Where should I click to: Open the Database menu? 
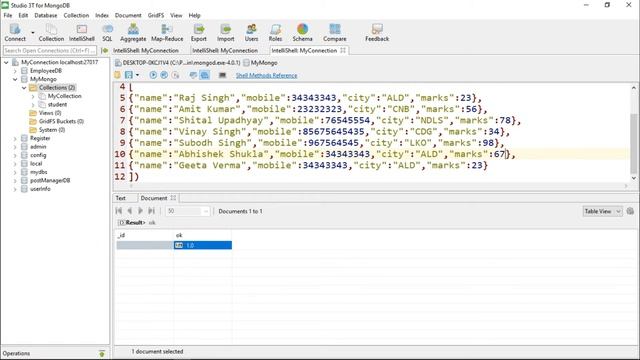[x=46, y=15]
